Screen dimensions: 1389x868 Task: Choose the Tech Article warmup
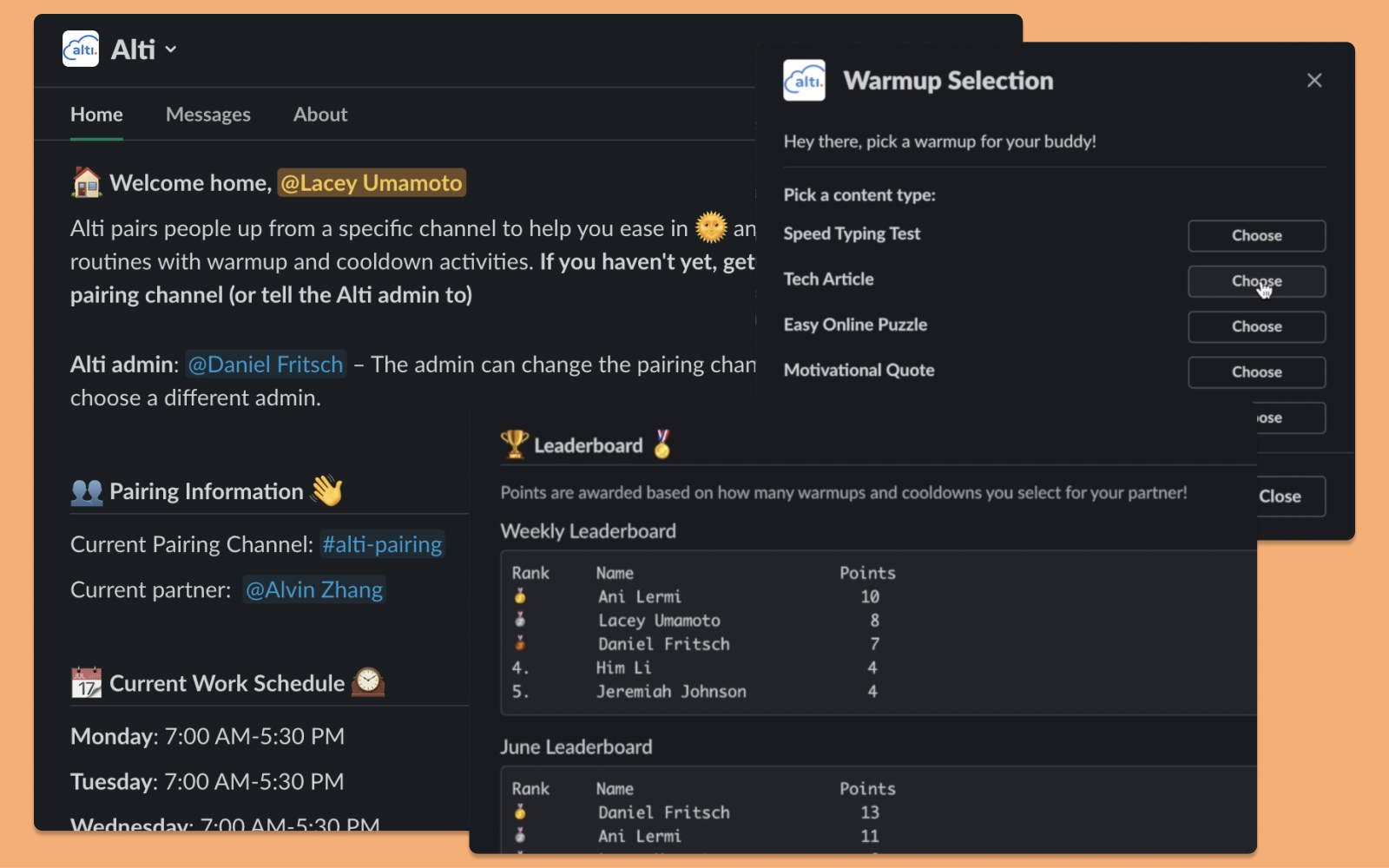[x=1256, y=281]
